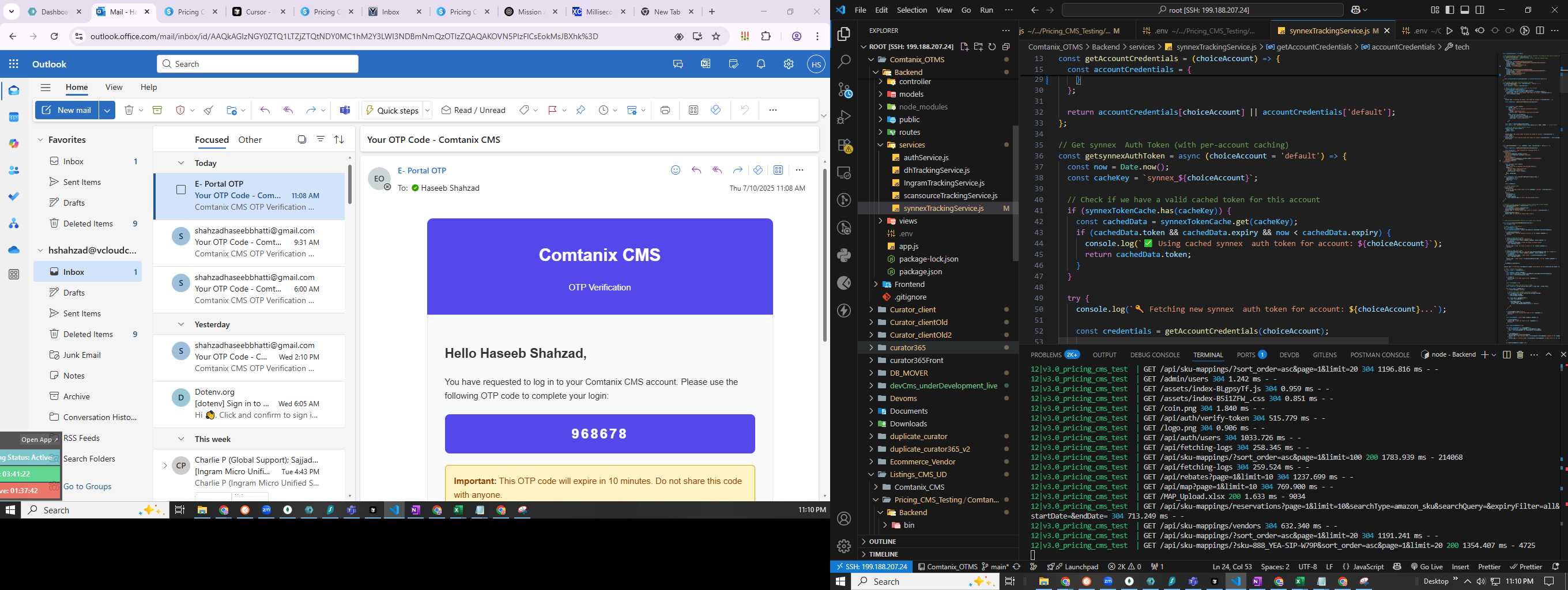The width and height of the screenshot is (1568, 590).
Task: Open Selection menu in VS Code
Action: 912,10
